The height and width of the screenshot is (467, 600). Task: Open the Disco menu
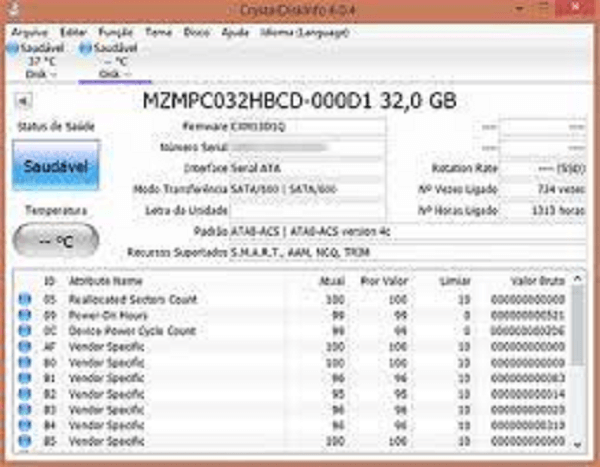click(196, 32)
